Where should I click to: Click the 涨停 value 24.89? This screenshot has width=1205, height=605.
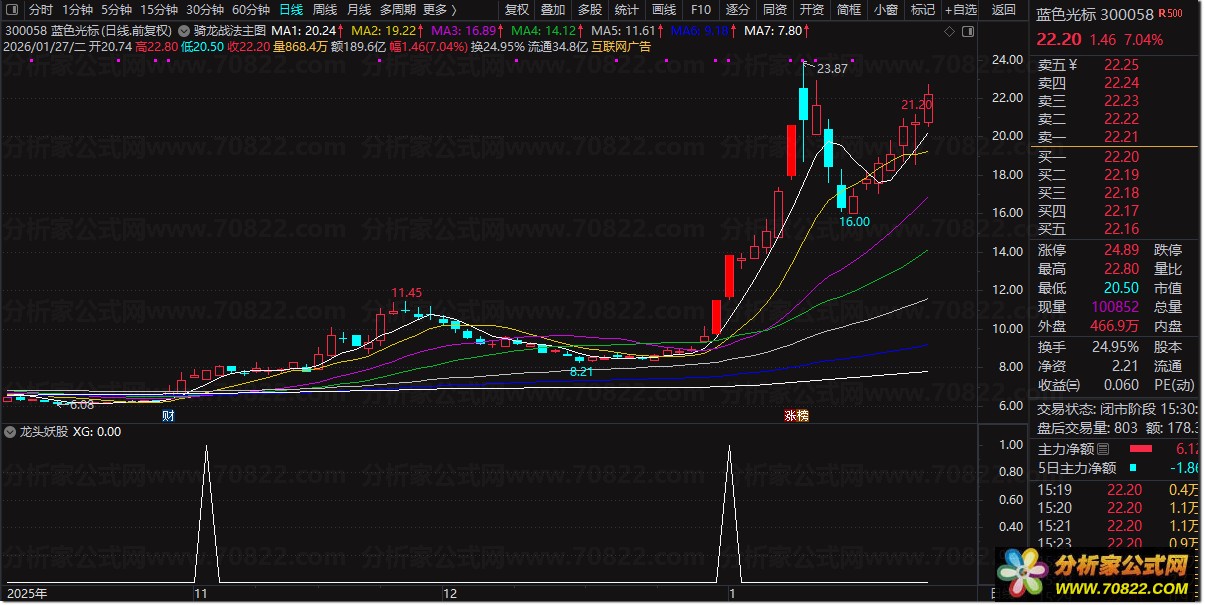pos(1121,250)
